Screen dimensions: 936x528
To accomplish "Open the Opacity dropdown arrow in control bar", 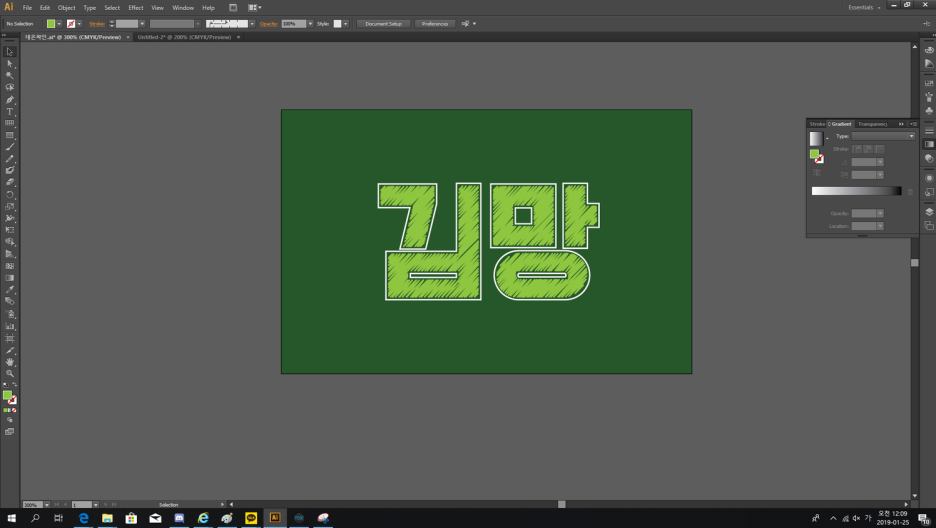I will [x=310, y=23].
